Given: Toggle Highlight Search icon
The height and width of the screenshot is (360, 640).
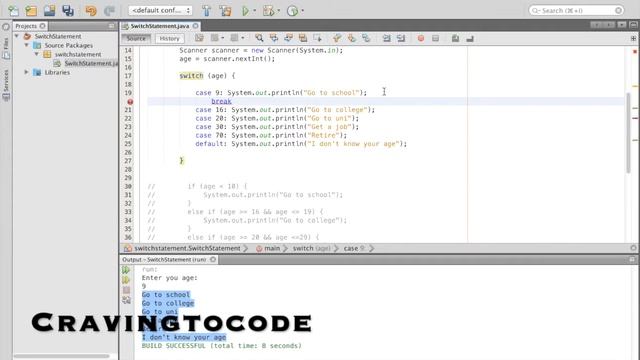Looking at the screenshot, I should coord(303,38).
